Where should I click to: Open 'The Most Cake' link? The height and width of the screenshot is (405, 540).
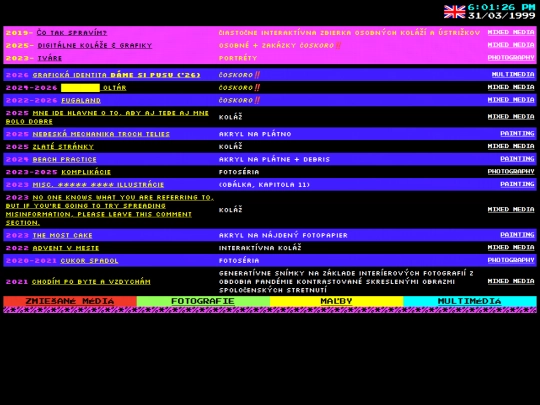(62, 236)
